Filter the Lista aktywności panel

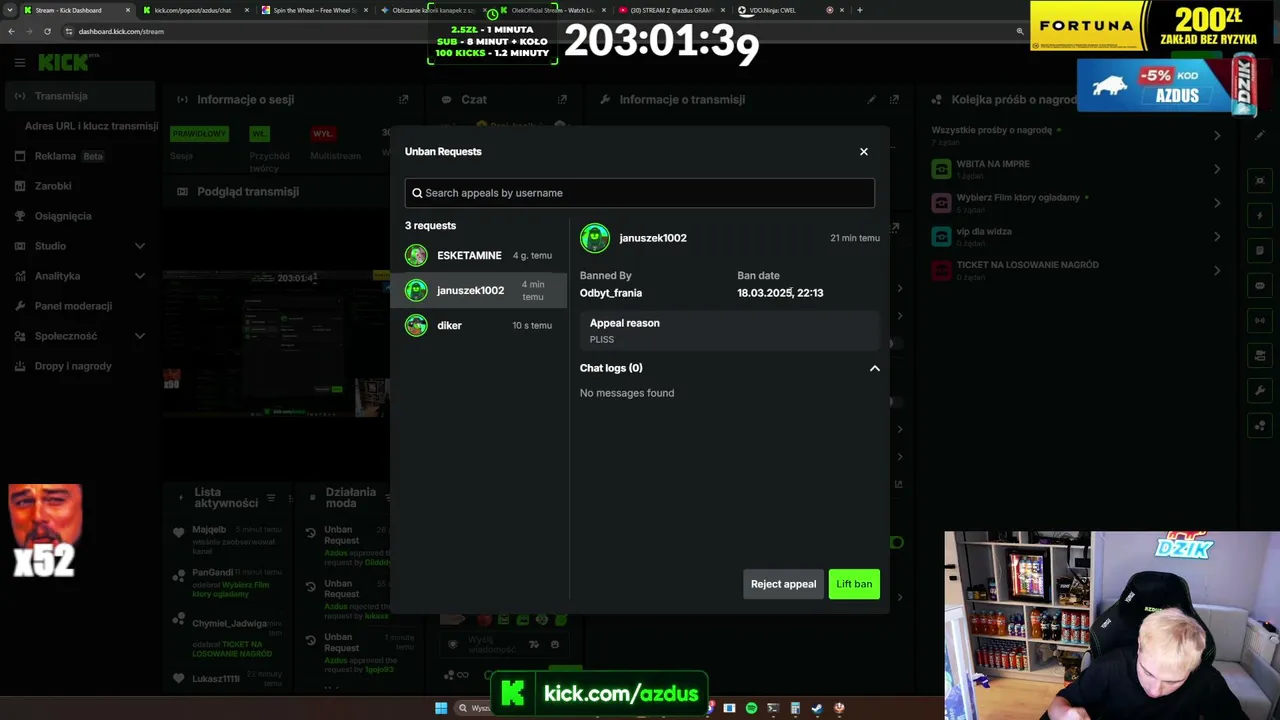coord(270,499)
